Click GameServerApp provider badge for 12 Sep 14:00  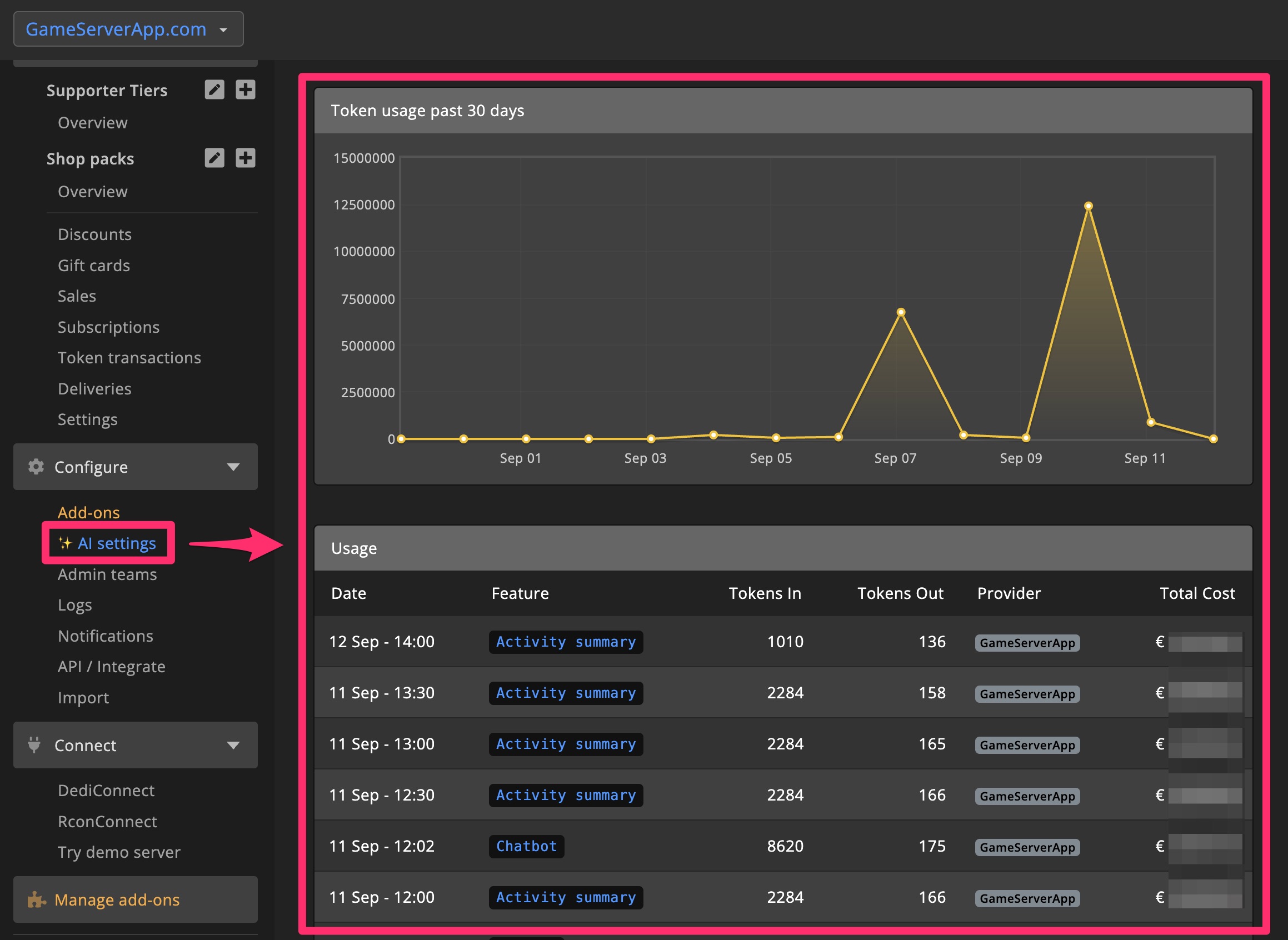[x=1027, y=643]
